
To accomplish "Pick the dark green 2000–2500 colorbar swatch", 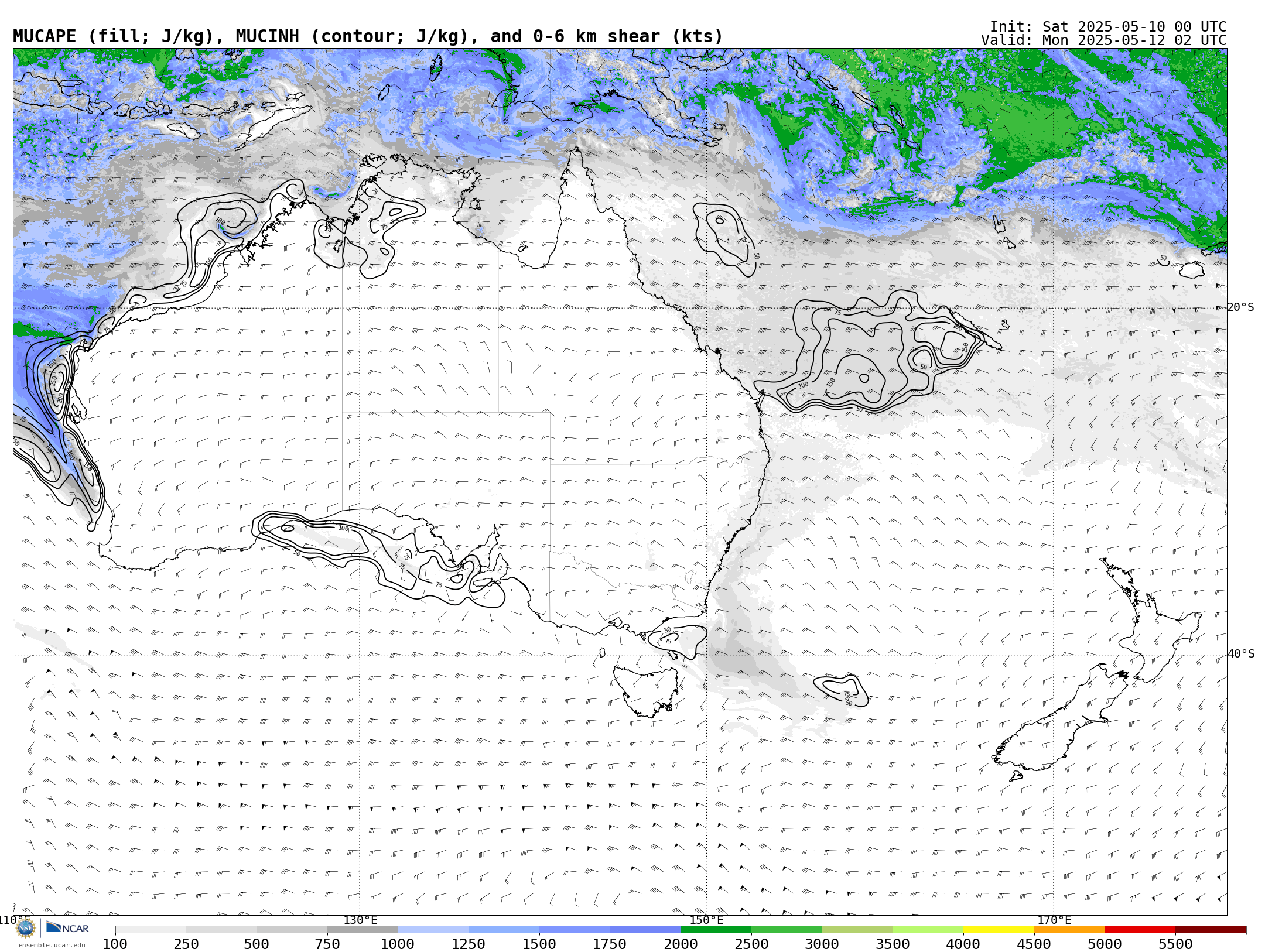I will (x=716, y=930).
